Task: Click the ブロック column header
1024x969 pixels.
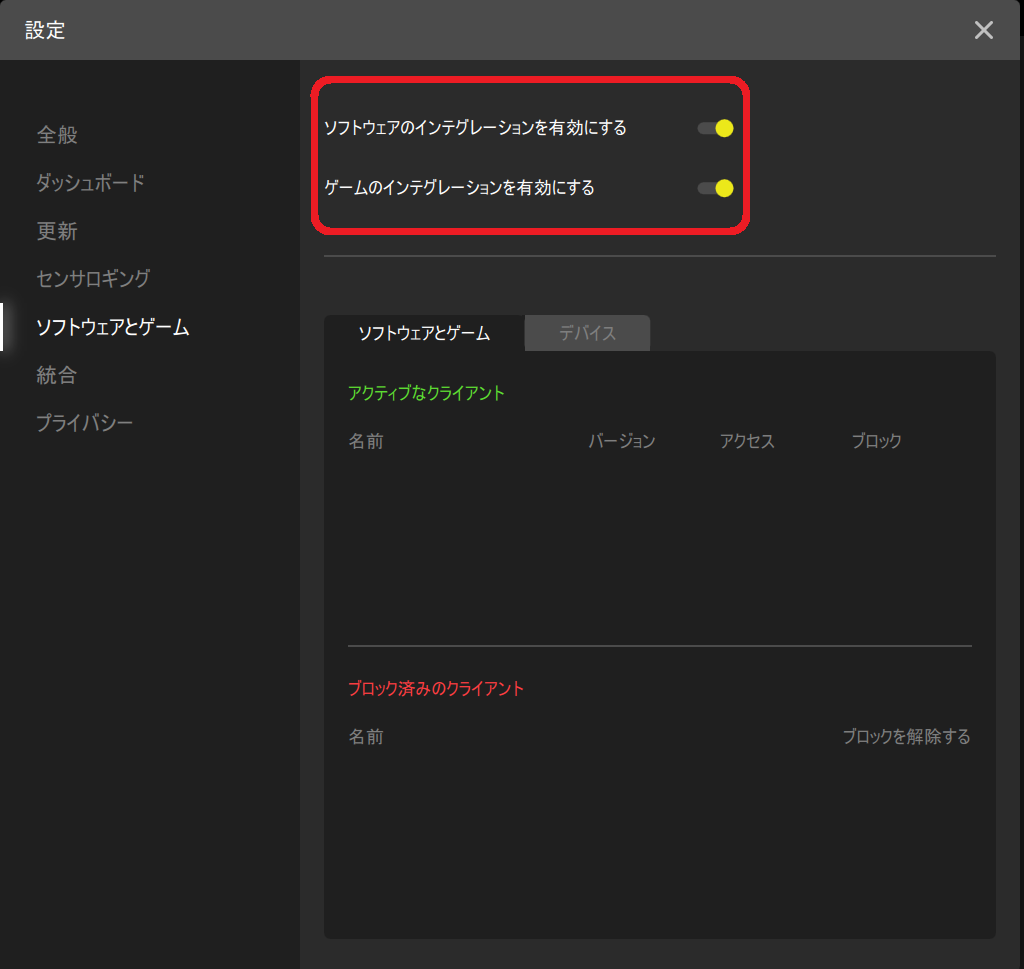Action: 876,441
